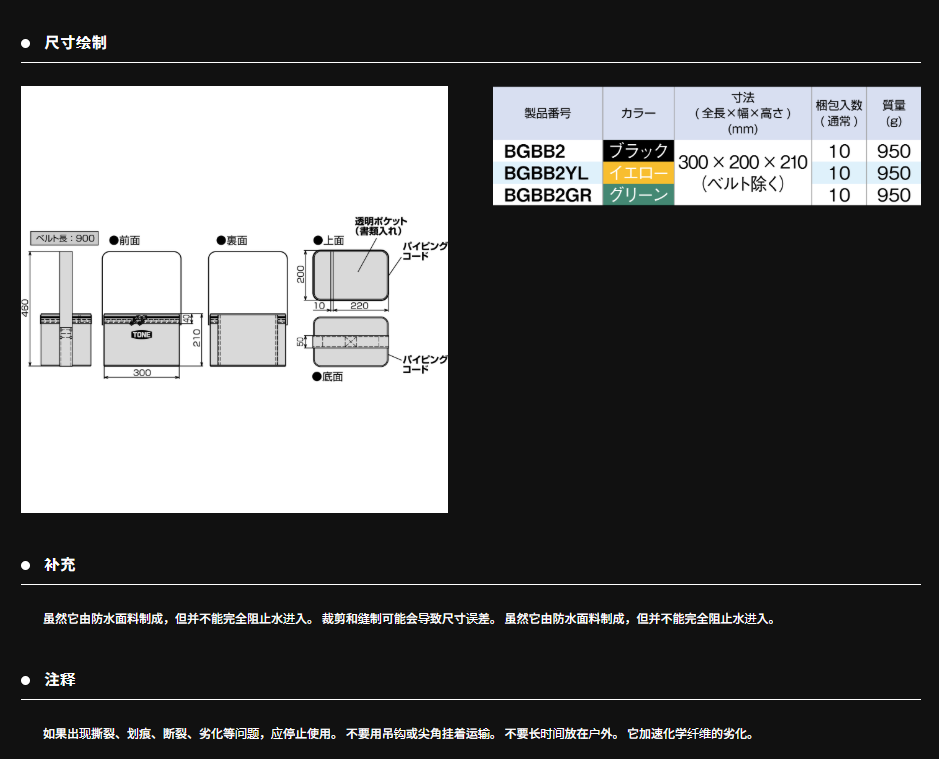Click the 製品番号 column header
The height and width of the screenshot is (759, 939).
coord(547,113)
